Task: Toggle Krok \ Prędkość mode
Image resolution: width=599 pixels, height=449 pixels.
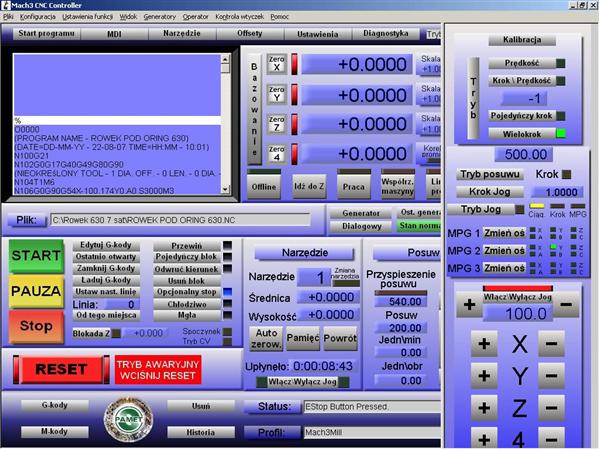Action: pos(522,81)
